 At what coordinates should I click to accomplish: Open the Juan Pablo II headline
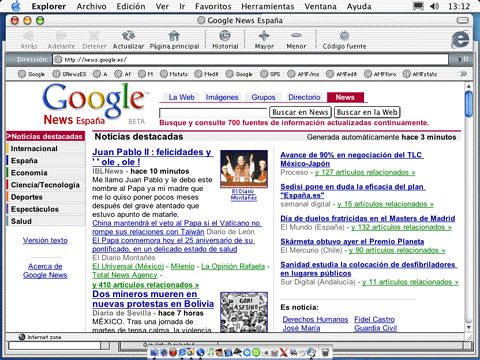(x=152, y=157)
